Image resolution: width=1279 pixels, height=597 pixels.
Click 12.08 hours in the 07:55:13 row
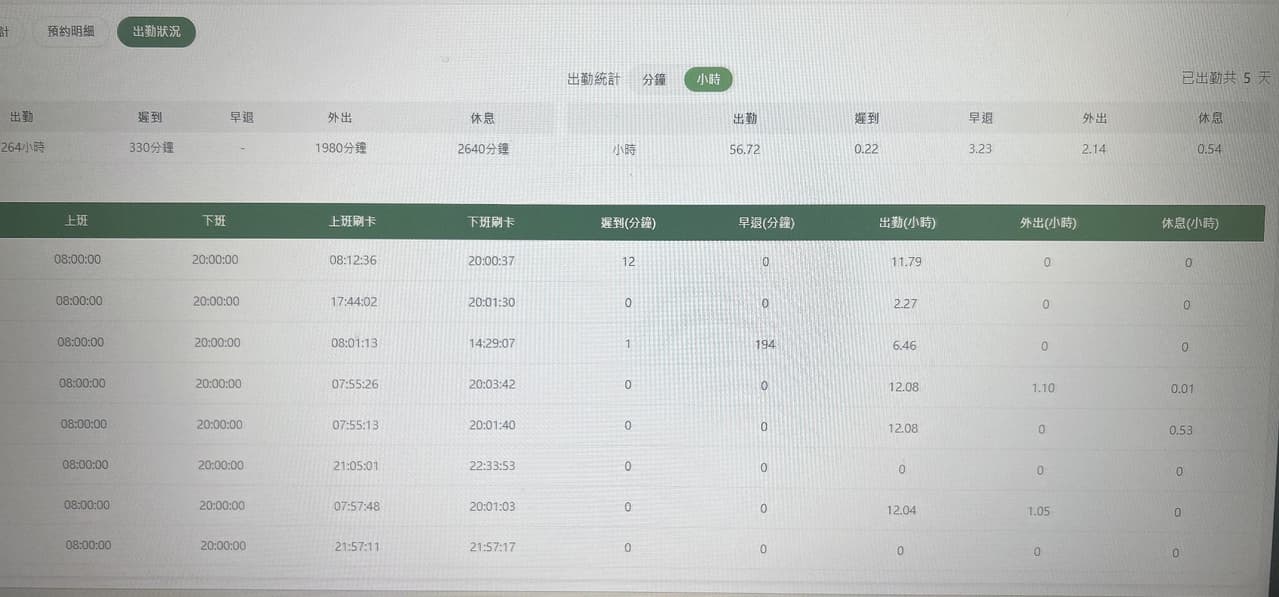[903, 428]
